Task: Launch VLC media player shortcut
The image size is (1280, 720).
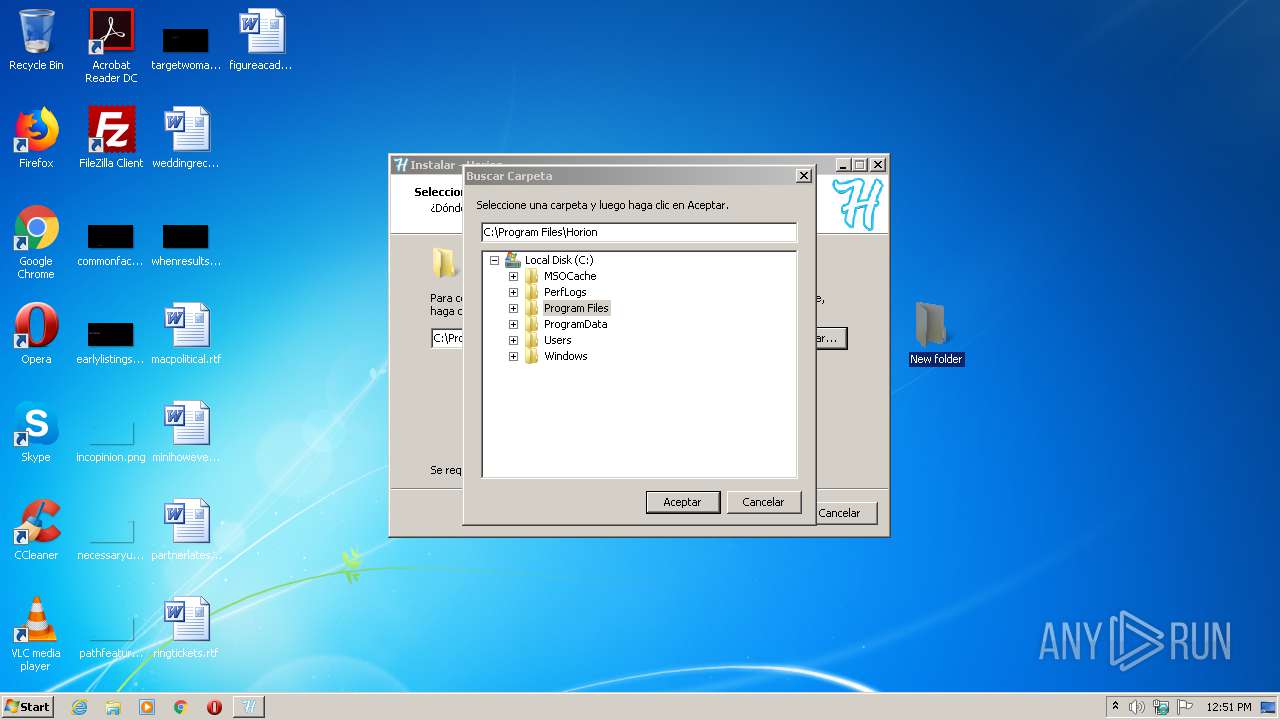Action: point(36,635)
